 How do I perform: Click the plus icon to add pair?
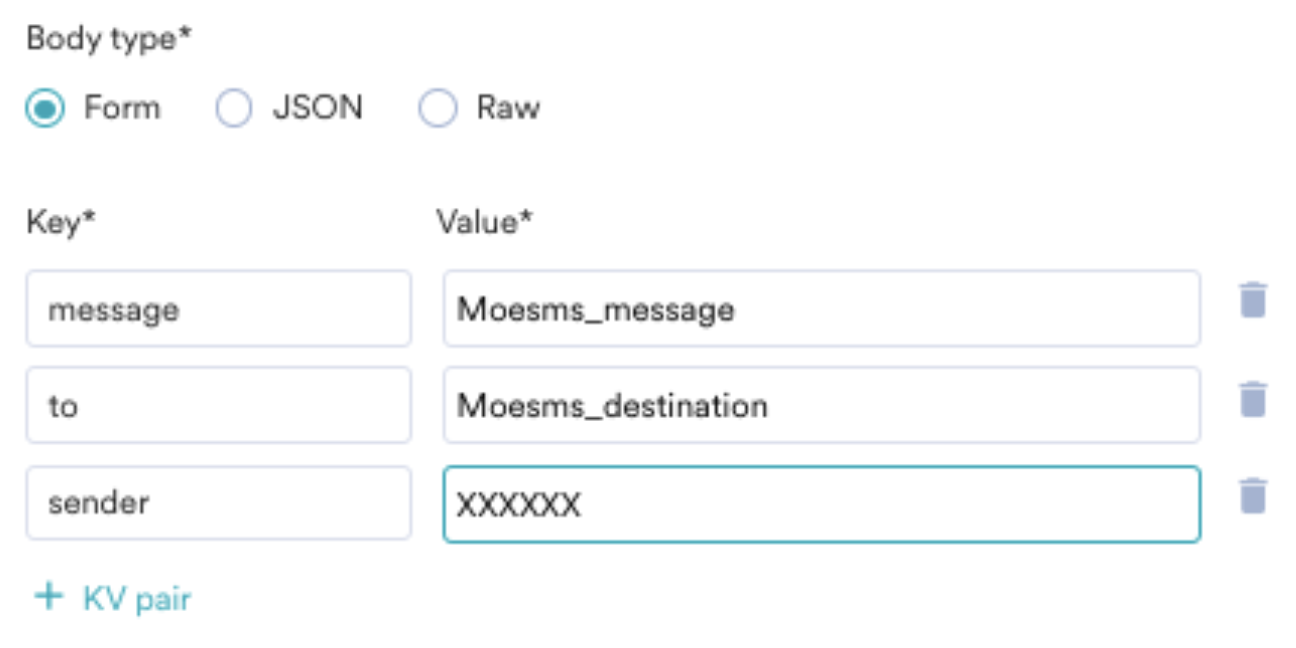point(48,598)
